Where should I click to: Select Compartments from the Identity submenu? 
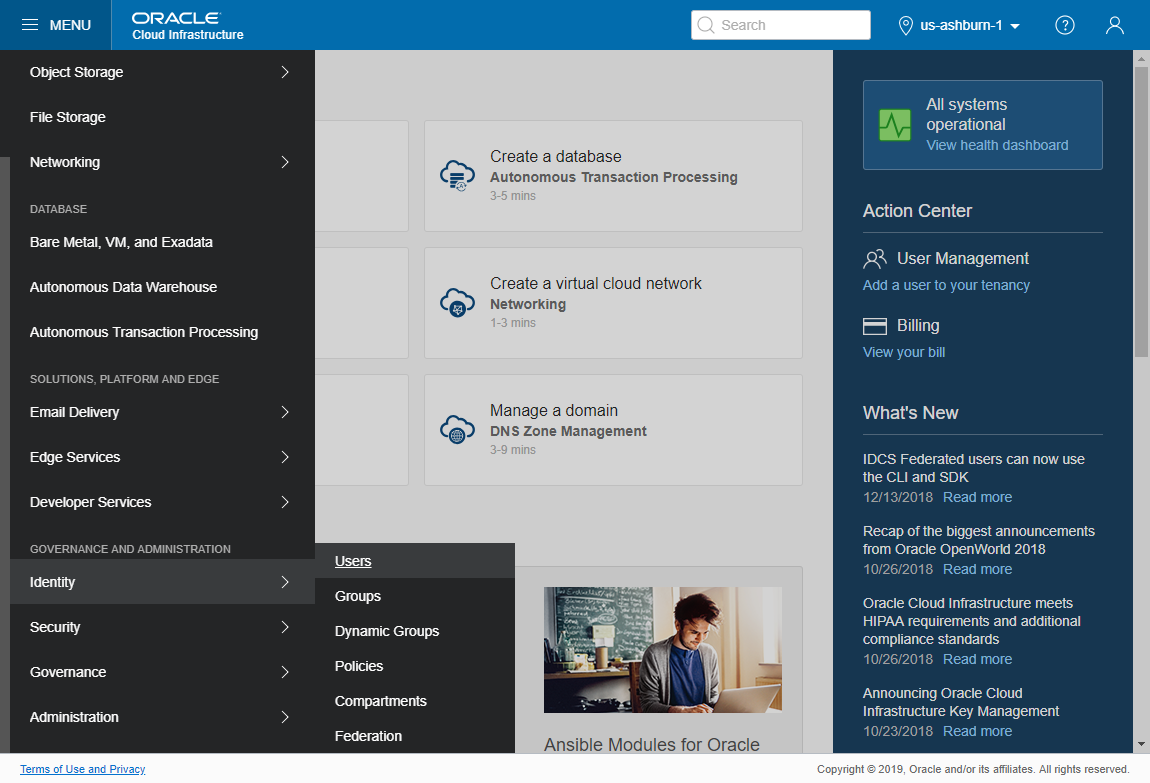pyautogui.click(x=382, y=700)
